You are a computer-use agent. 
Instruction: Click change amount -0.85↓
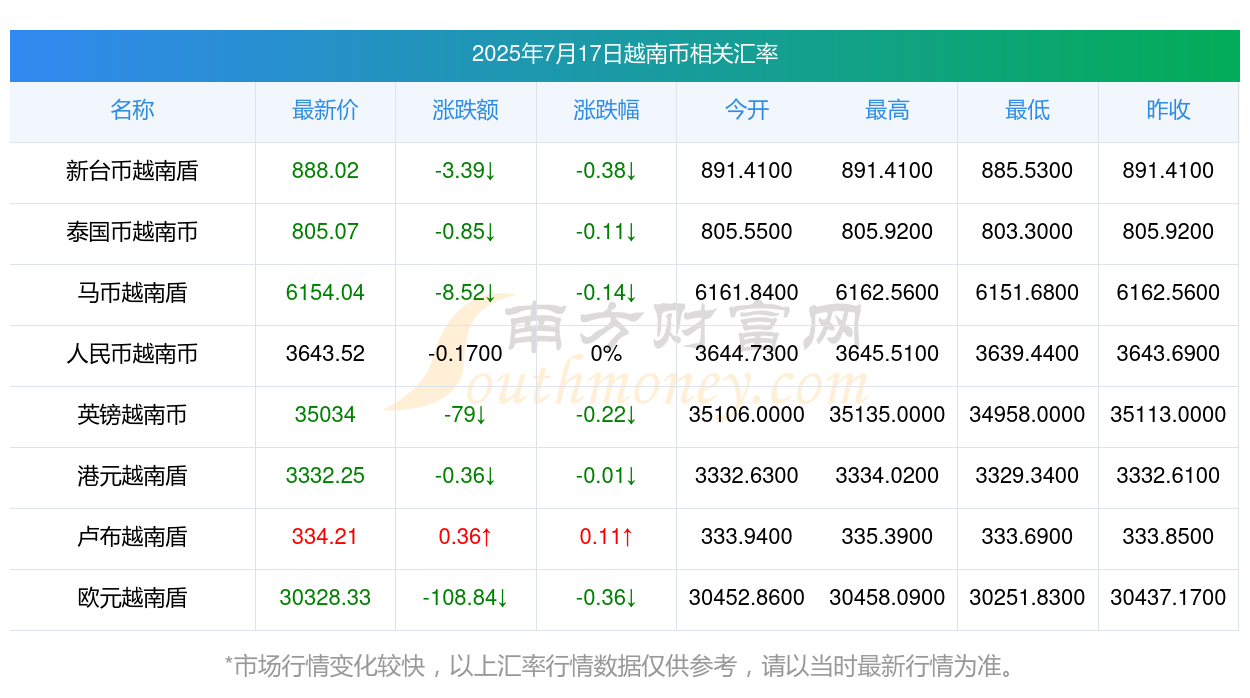465,232
